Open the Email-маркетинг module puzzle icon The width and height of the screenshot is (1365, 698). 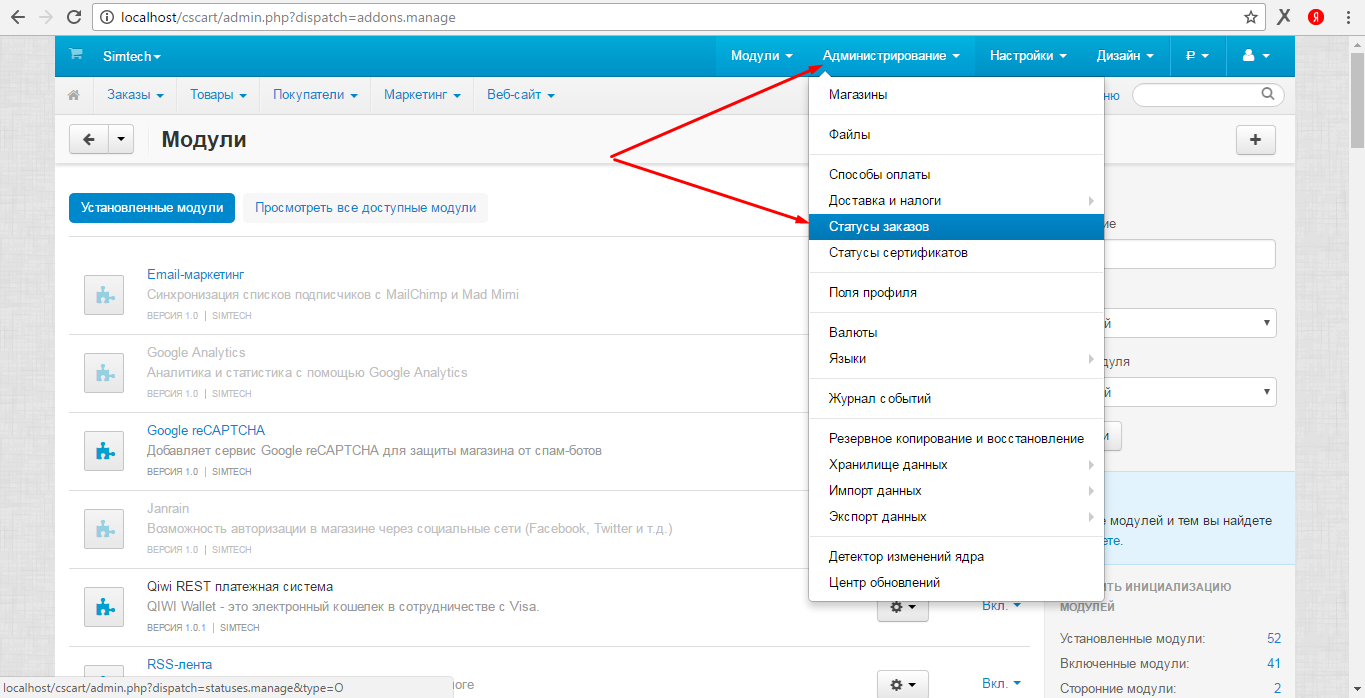[104, 295]
